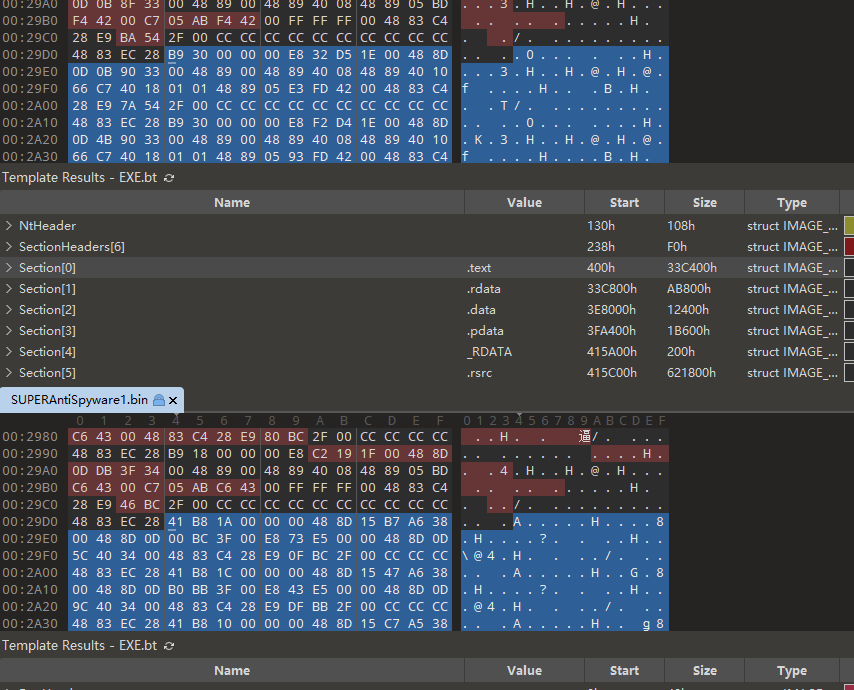Sort by the Start column above 130h
This screenshot has height=690, width=854.
(x=624, y=203)
